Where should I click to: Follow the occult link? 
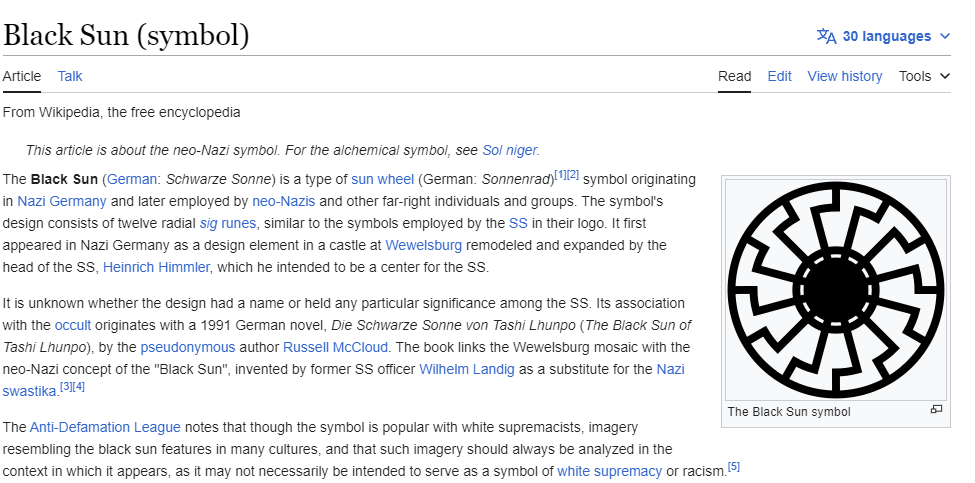click(73, 325)
